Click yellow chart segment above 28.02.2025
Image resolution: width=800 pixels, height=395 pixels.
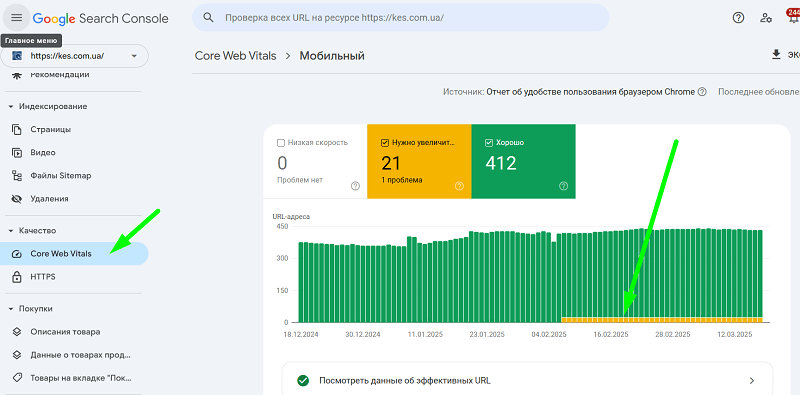(673, 320)
